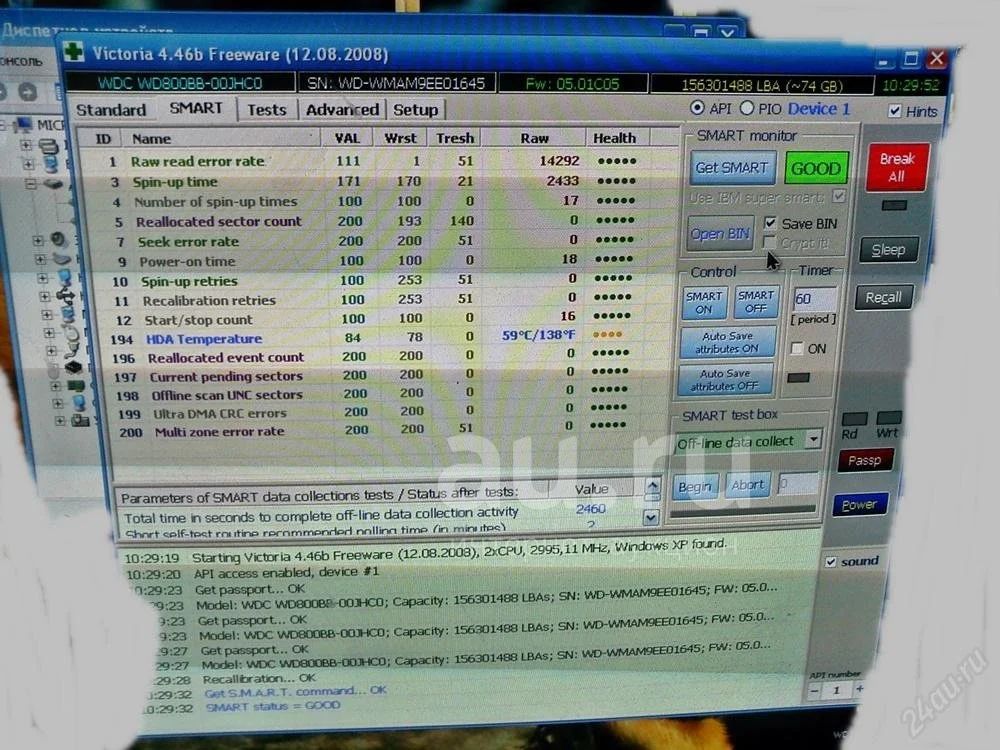Click Auto Save attributes OFF
Viewport: 1000px width, 750px height.
point(725,379)
